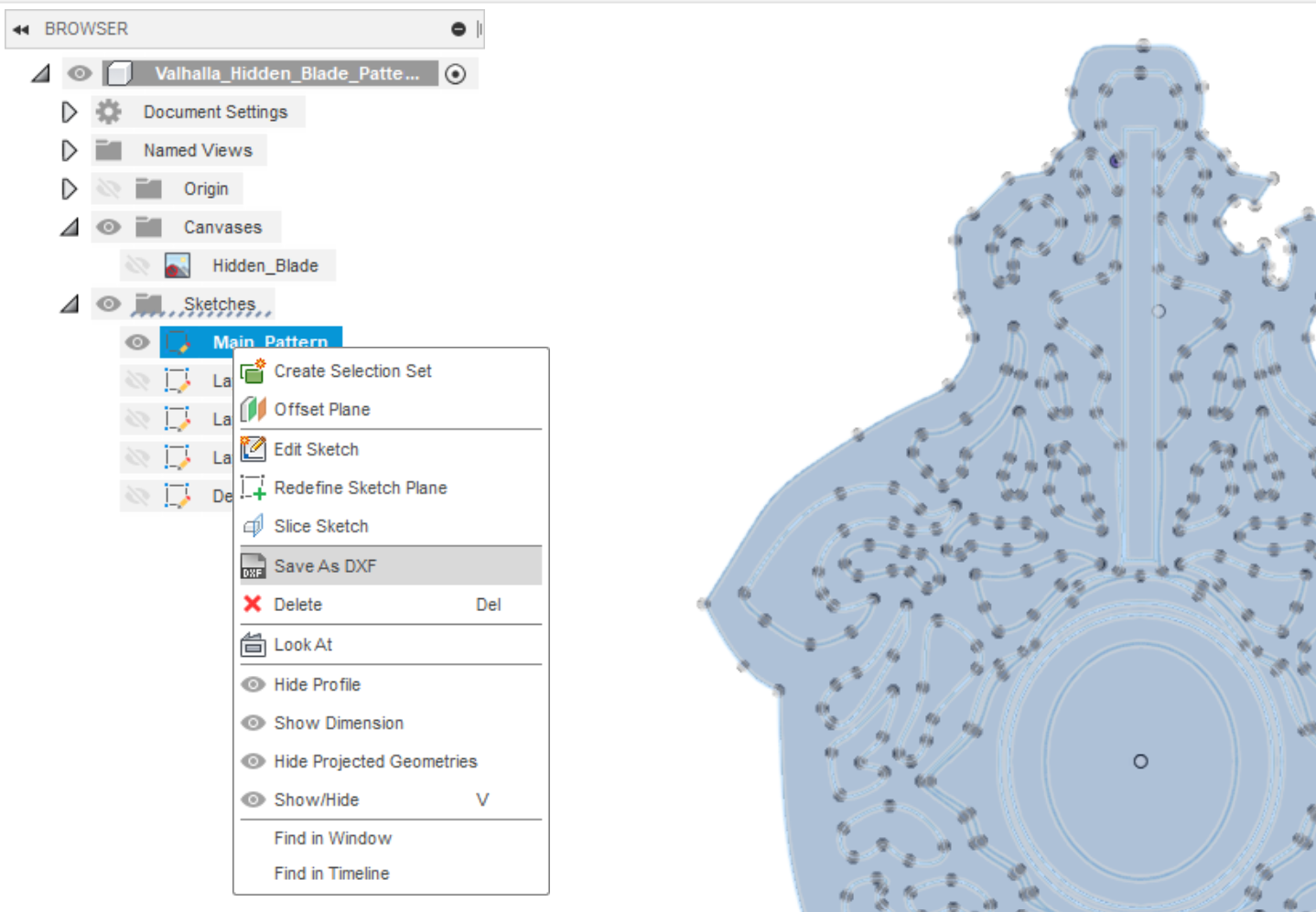Click the Valhalla_Hidden_Blade component cube icon
Image resolution: width=1316 pixels, height=912 pixels.
coord(119,73)
